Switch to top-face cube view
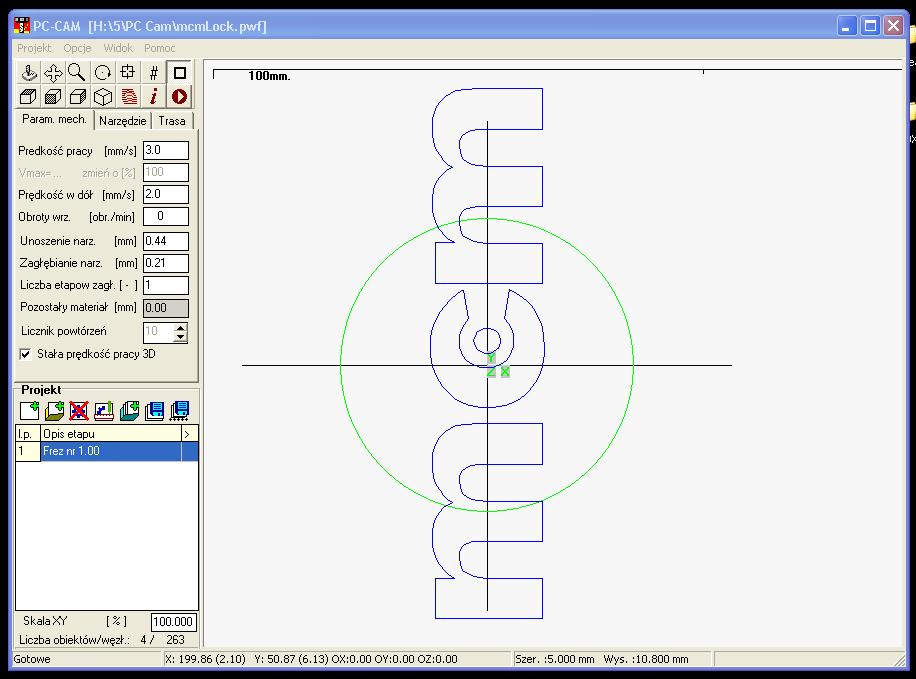916x679 pixels. [28, 96]
